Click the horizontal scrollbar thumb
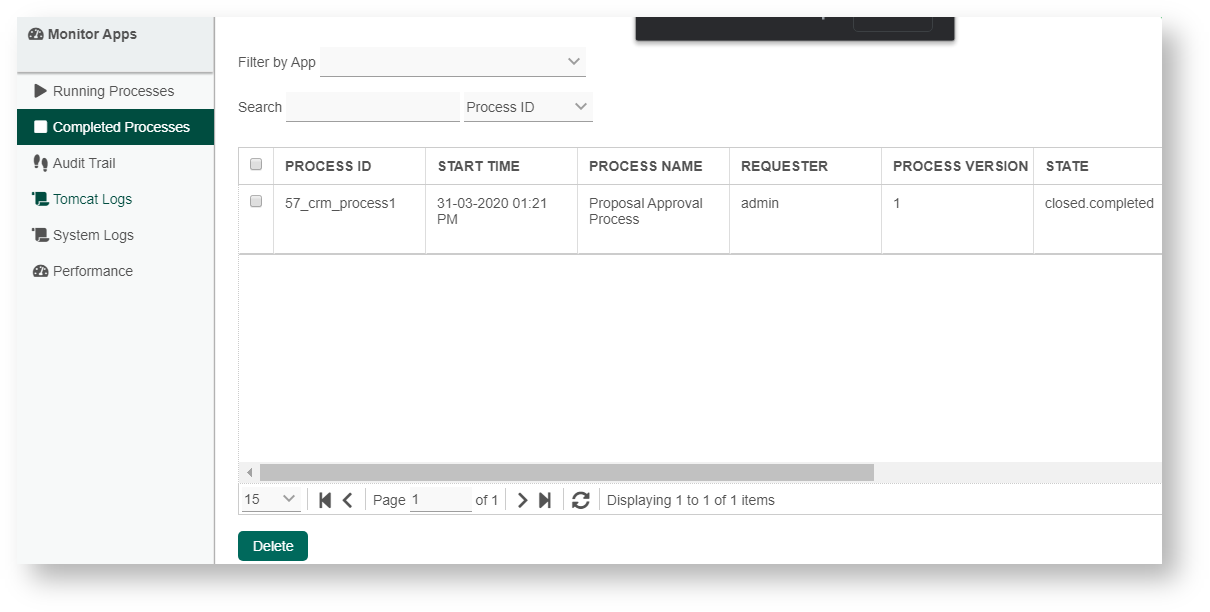1210x612 pixels. (x=567, y=472)
